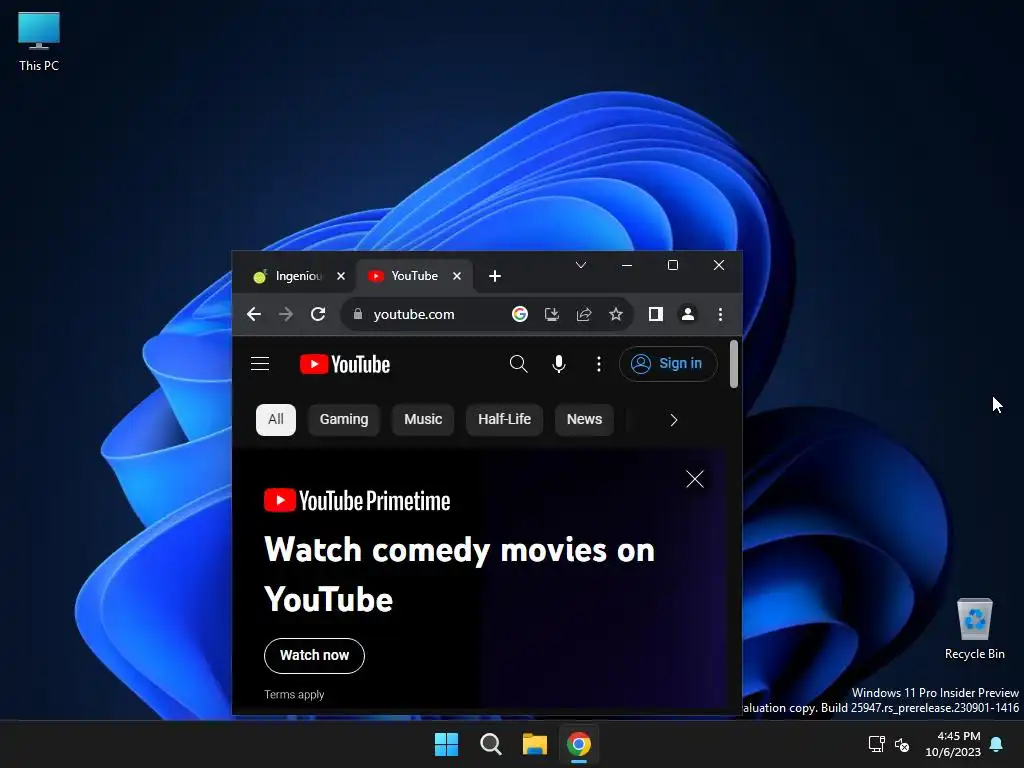
Task: Click Chrome icon in taskbar
Action: (x=579, y=744)
